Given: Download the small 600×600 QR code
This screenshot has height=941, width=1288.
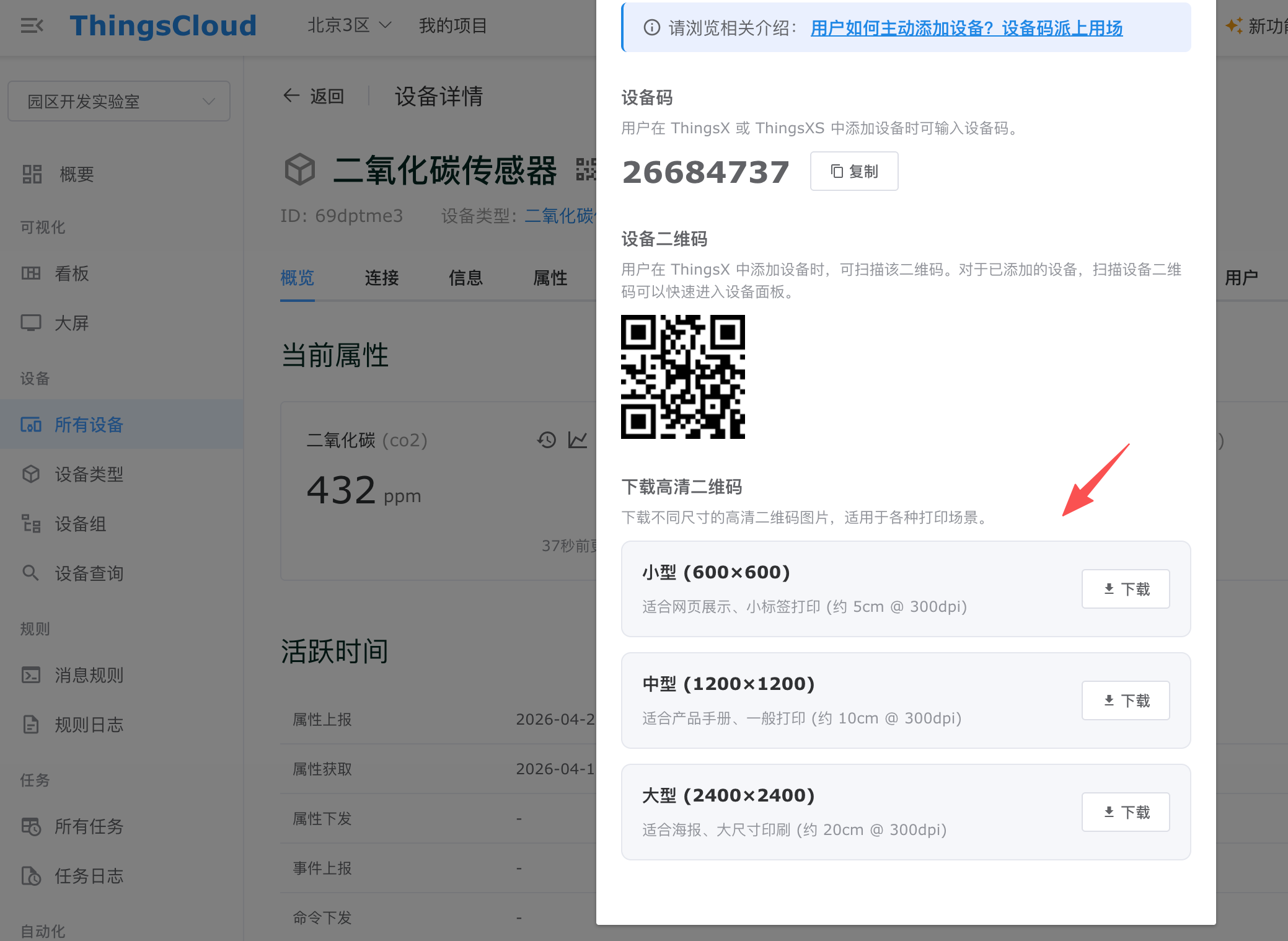Looking at the screenshot, I should click(1125, 589).
